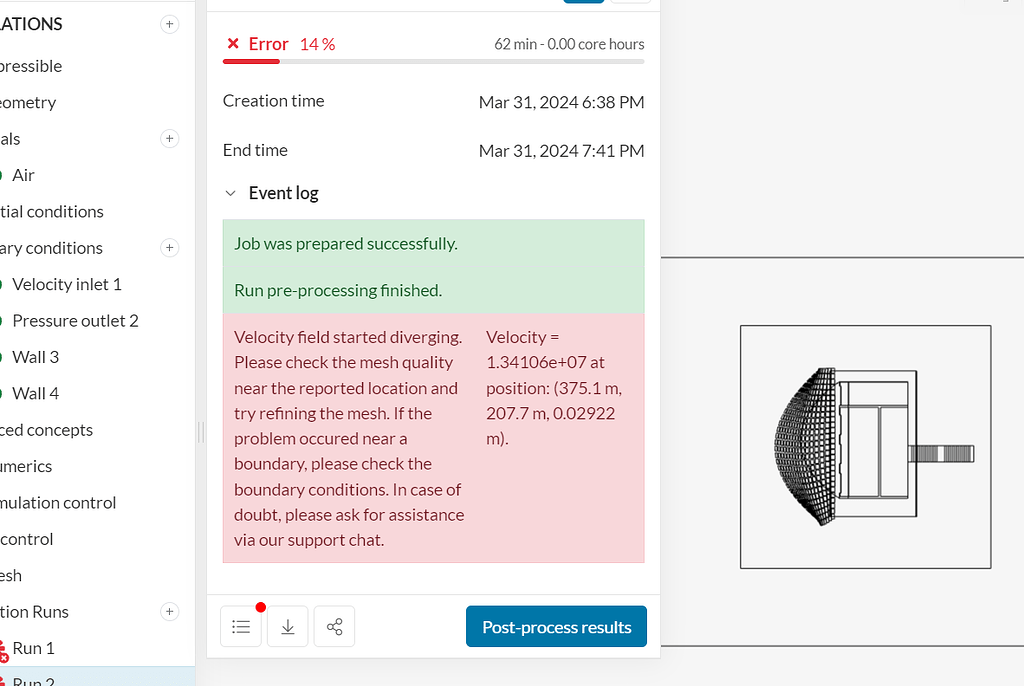
Task: Click the Post-process results button
Action: click(556, 626)
